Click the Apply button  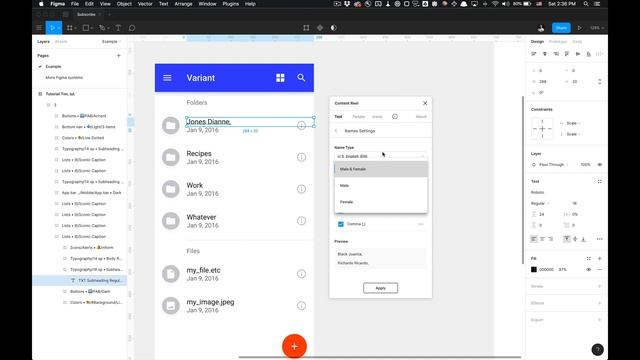[x=380, y=288]
